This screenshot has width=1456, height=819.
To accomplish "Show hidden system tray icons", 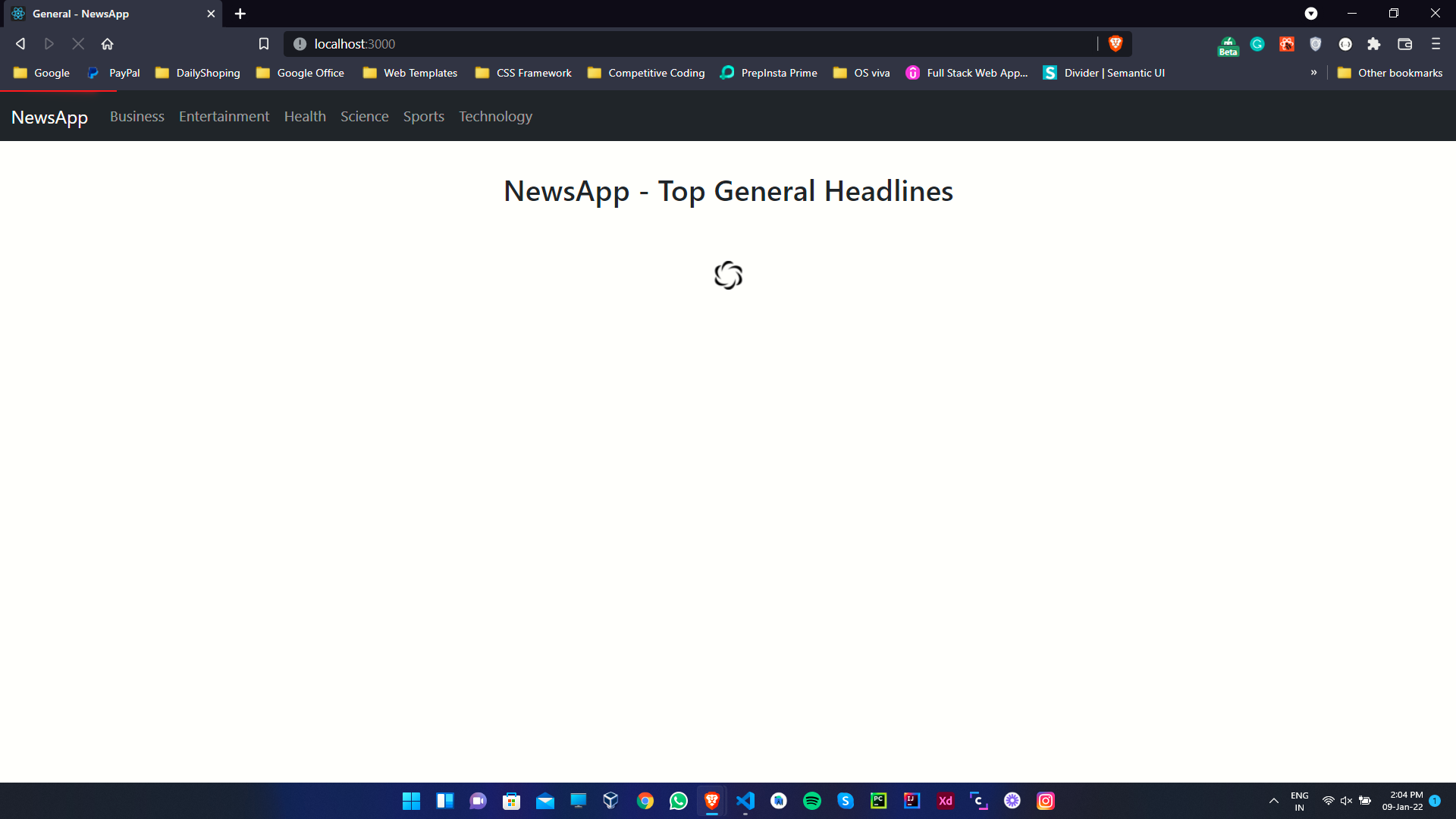I will click(1274, 801).
